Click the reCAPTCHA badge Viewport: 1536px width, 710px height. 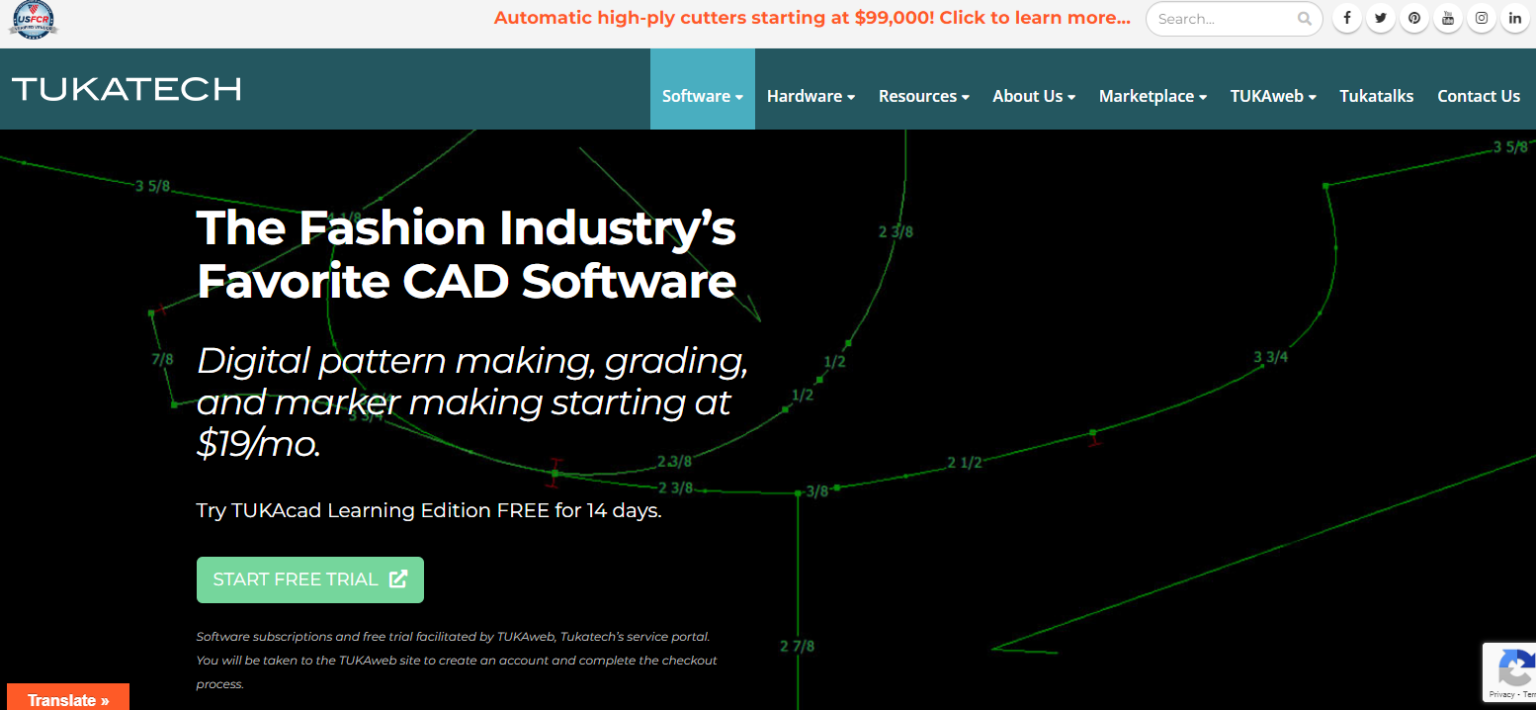tap(1512, 670)
